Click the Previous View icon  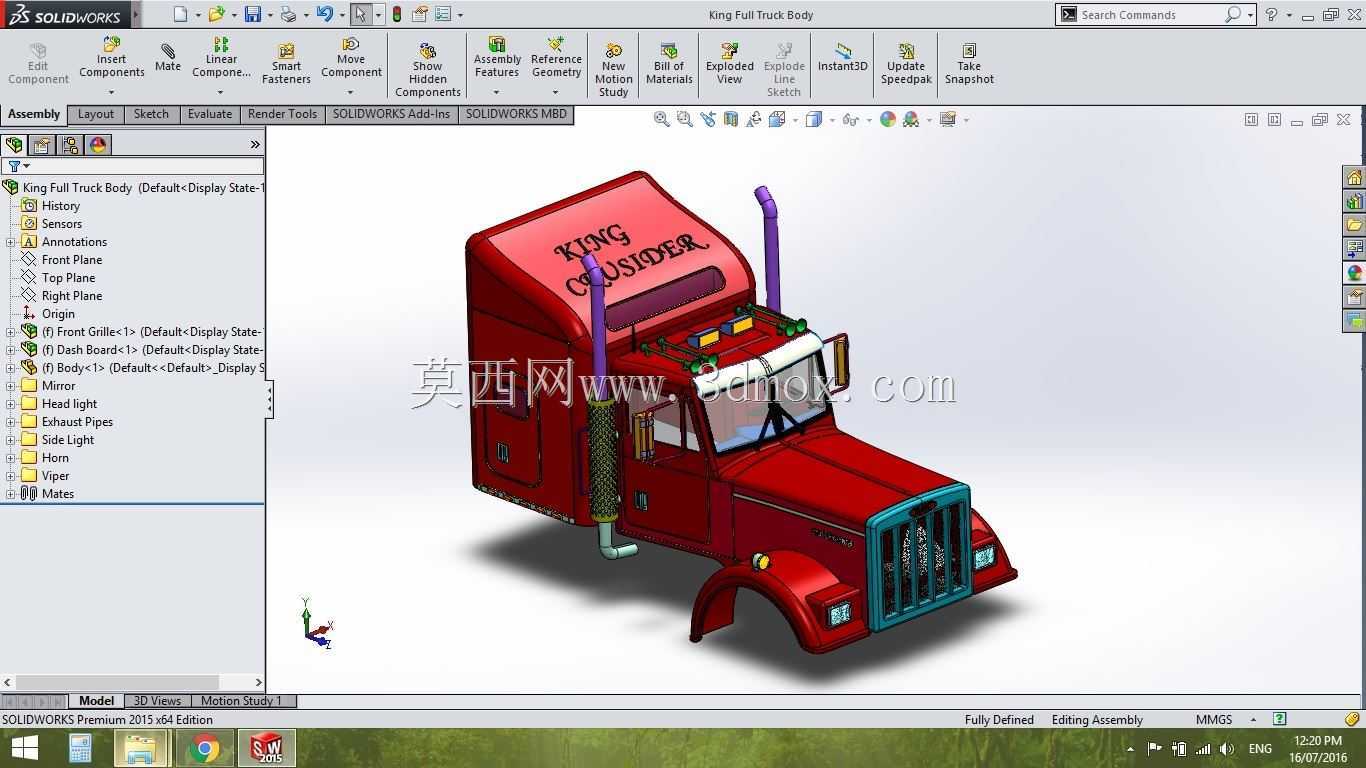pos(708,119)
